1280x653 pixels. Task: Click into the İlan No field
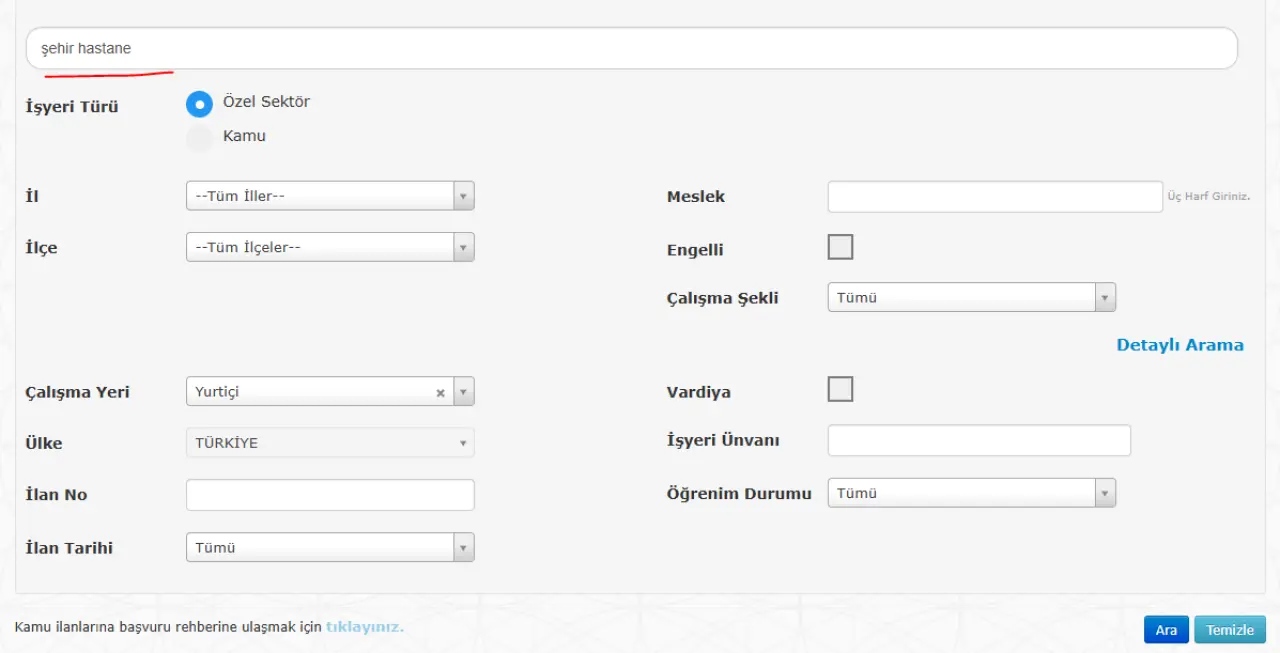pos(330,495)
